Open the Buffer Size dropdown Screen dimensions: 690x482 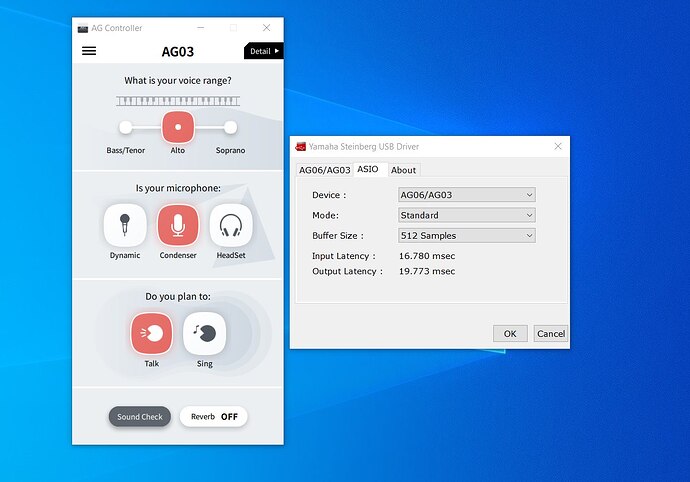coord(467,235)
